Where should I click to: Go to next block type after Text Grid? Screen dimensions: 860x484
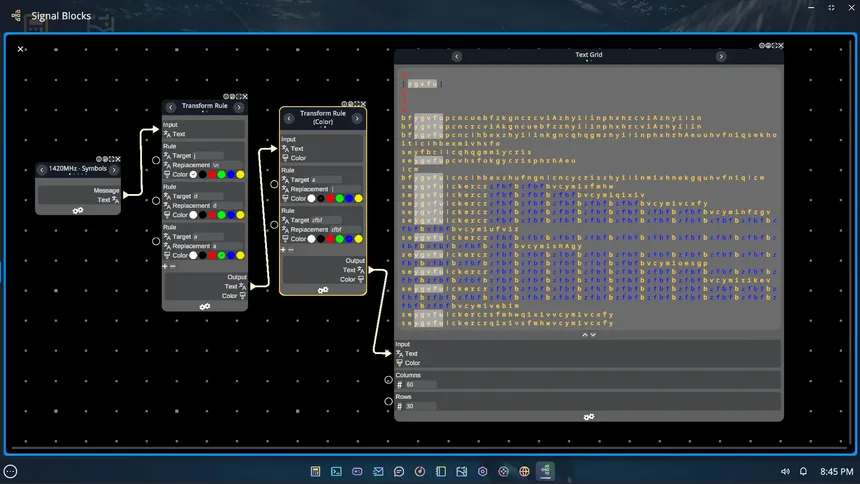pos(720,56)
